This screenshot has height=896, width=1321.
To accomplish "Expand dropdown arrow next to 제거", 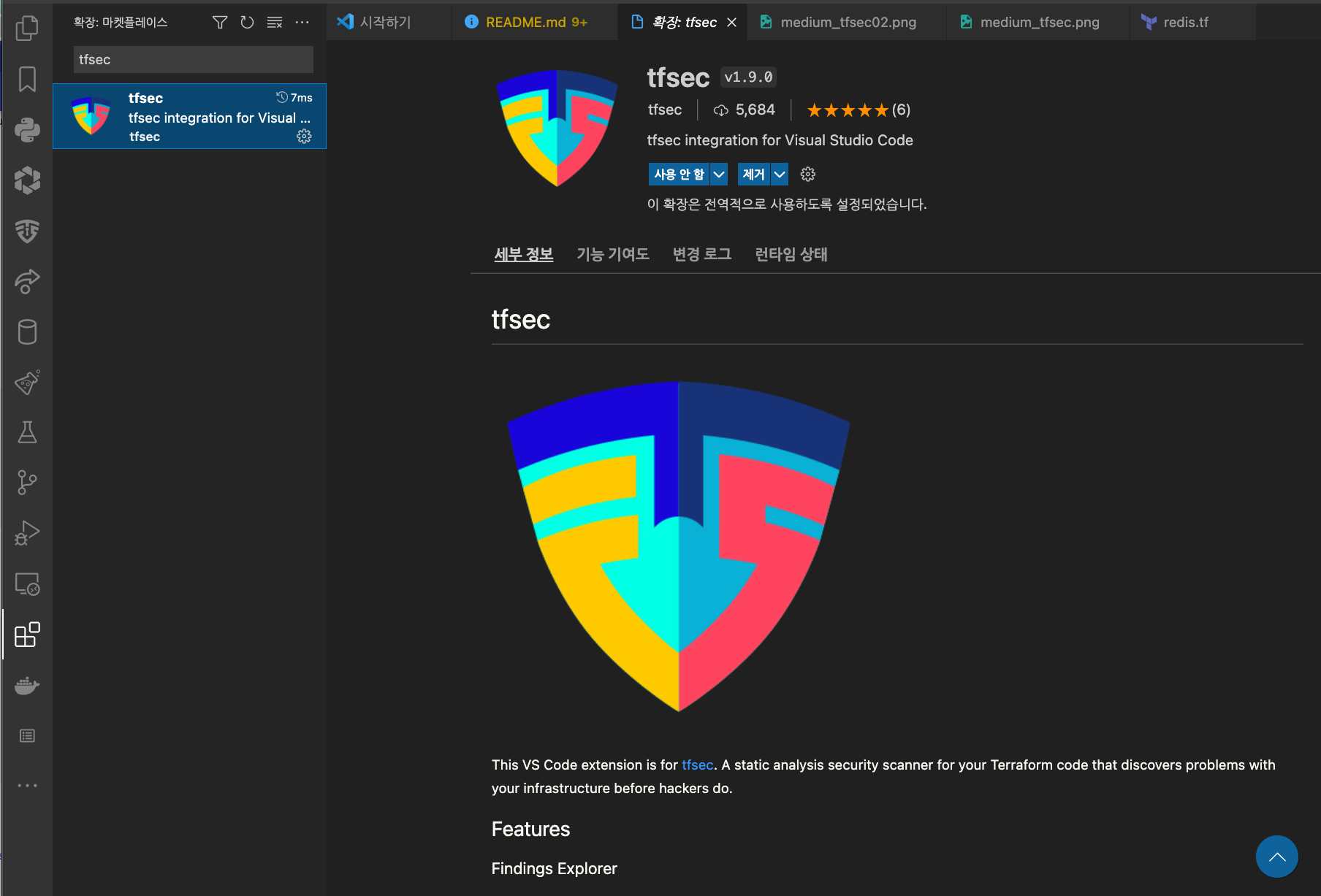I will pyautogui.click(x=780, y=175).
